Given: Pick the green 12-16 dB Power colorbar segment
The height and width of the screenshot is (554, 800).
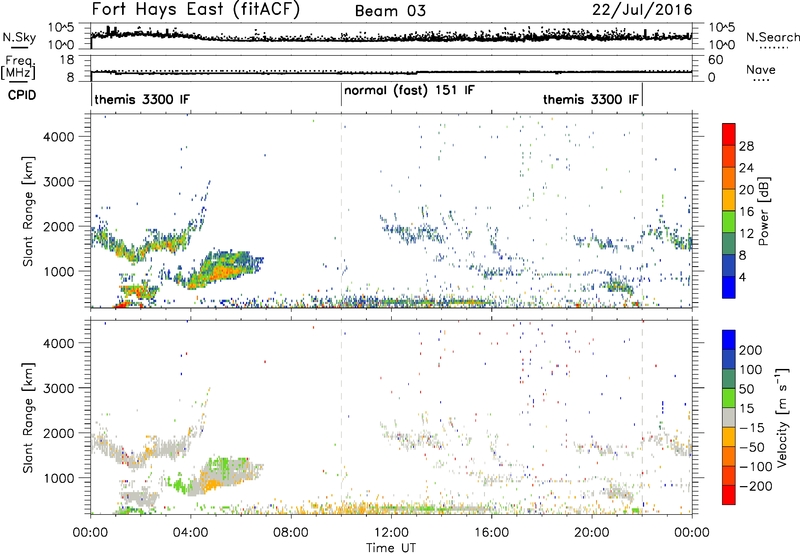Looking at the screenshot, I should point(729,222).
